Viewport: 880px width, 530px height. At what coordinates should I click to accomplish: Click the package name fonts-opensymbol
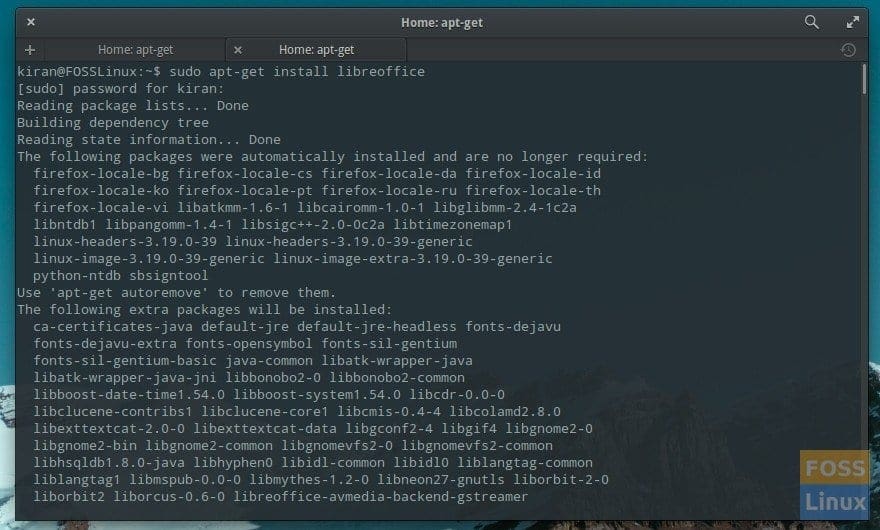pos(249,344)
